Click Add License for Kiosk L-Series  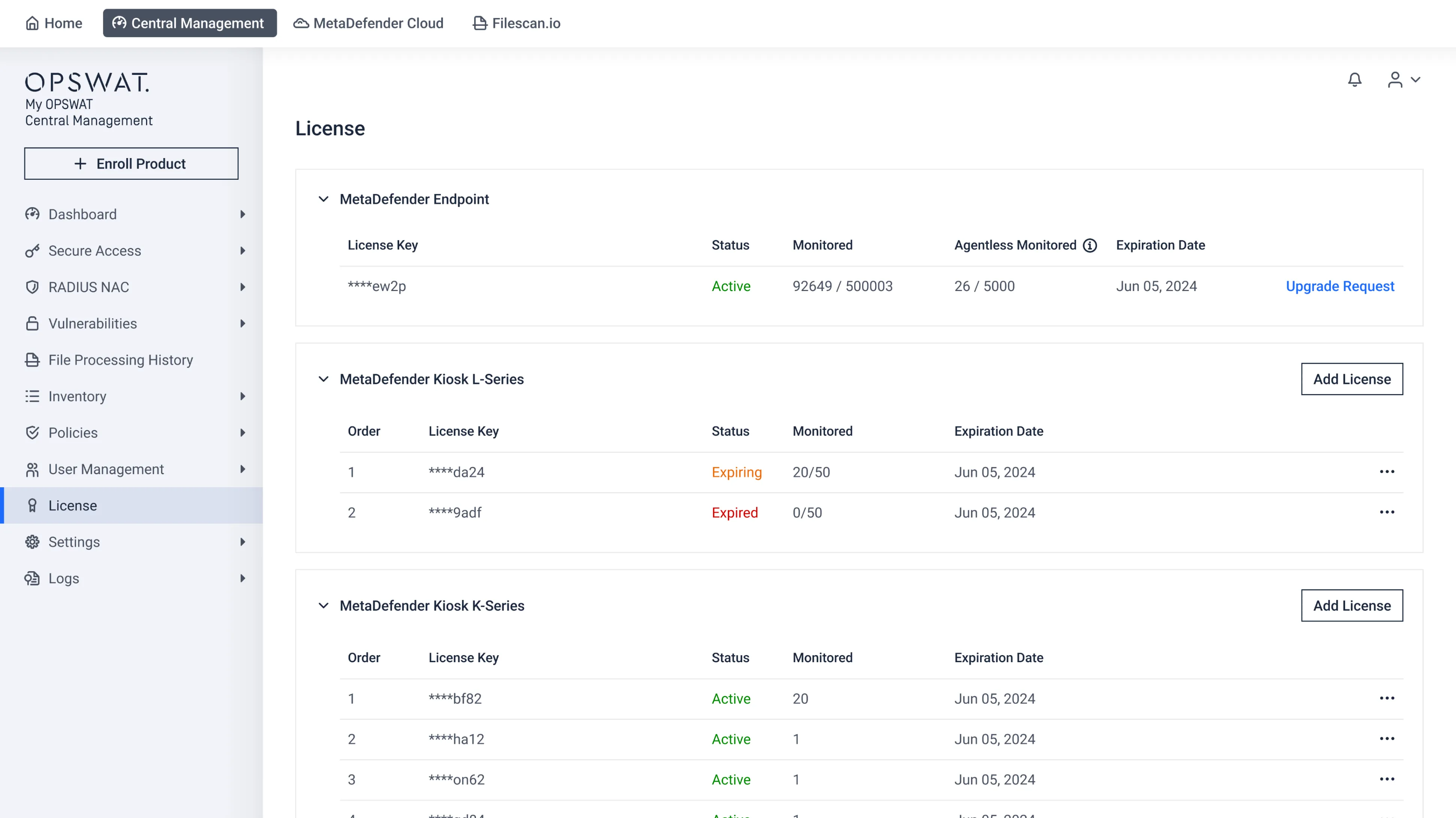[x=1352, y=379]
